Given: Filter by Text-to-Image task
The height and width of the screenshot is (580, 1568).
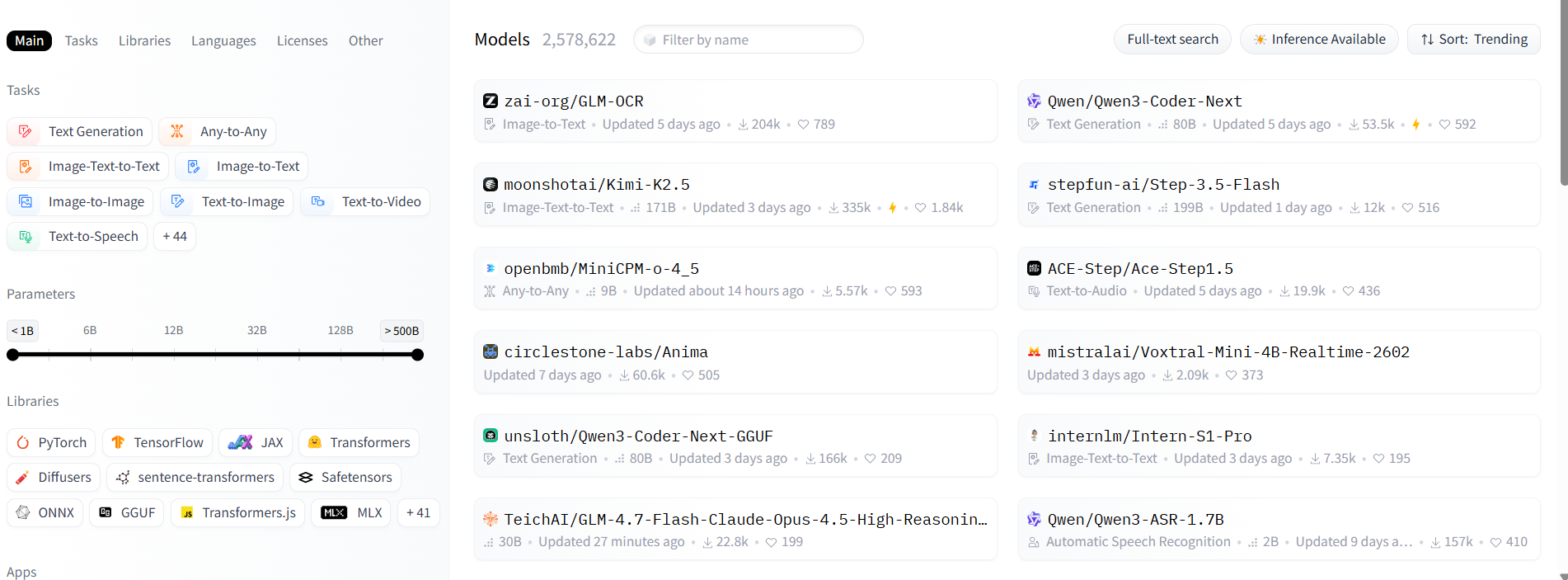Looking at the screenshot, I should pyautogui.click(x=227, y=201).
